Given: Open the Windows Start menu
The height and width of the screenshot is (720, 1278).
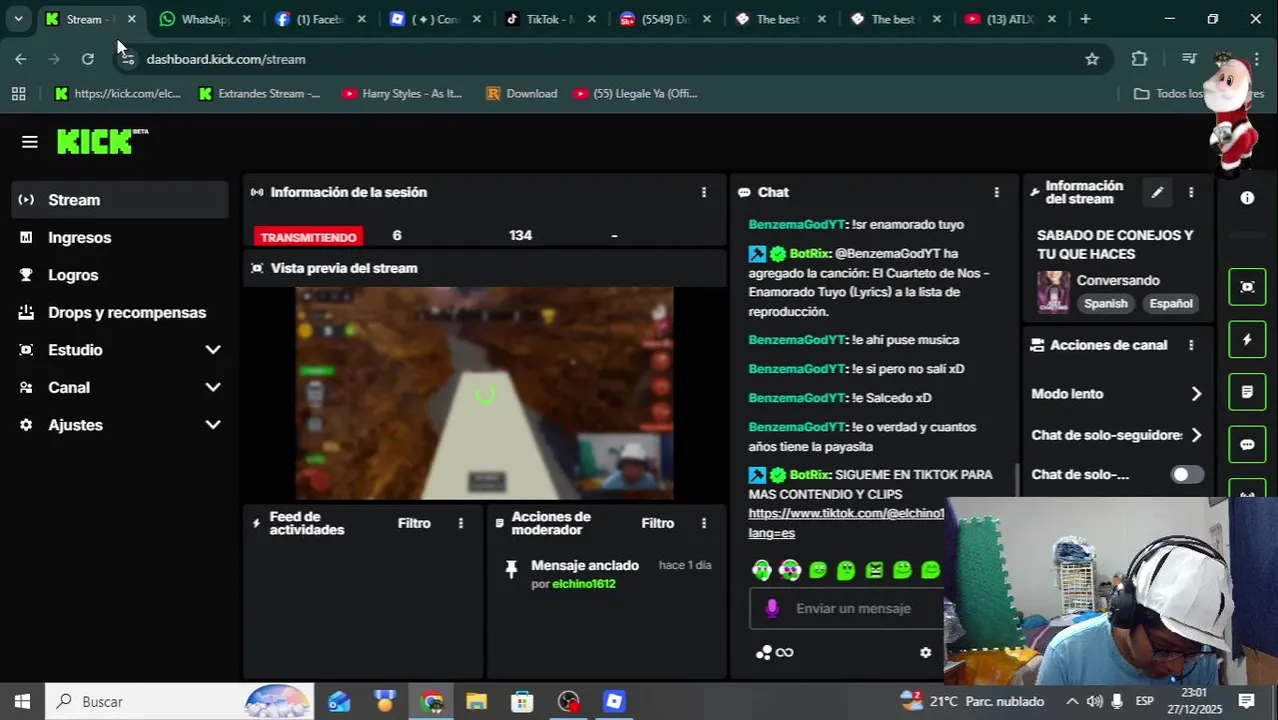Looking at the screenshot, I should tap(22, 701).
